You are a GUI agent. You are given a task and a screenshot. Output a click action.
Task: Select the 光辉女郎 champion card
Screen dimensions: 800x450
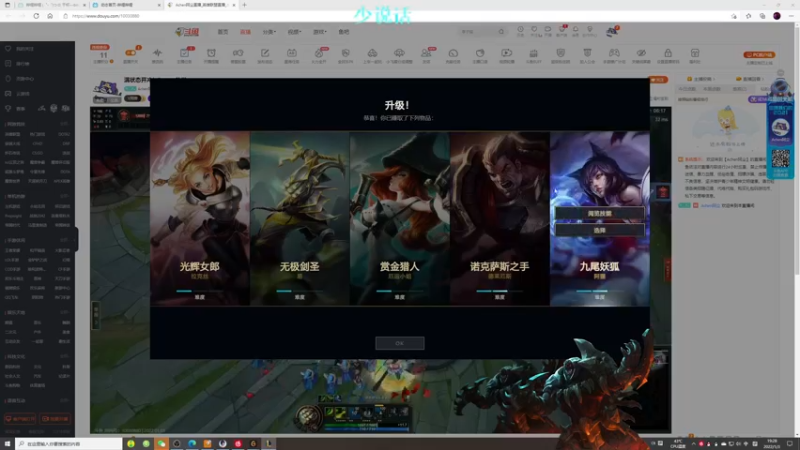point(199,218)
